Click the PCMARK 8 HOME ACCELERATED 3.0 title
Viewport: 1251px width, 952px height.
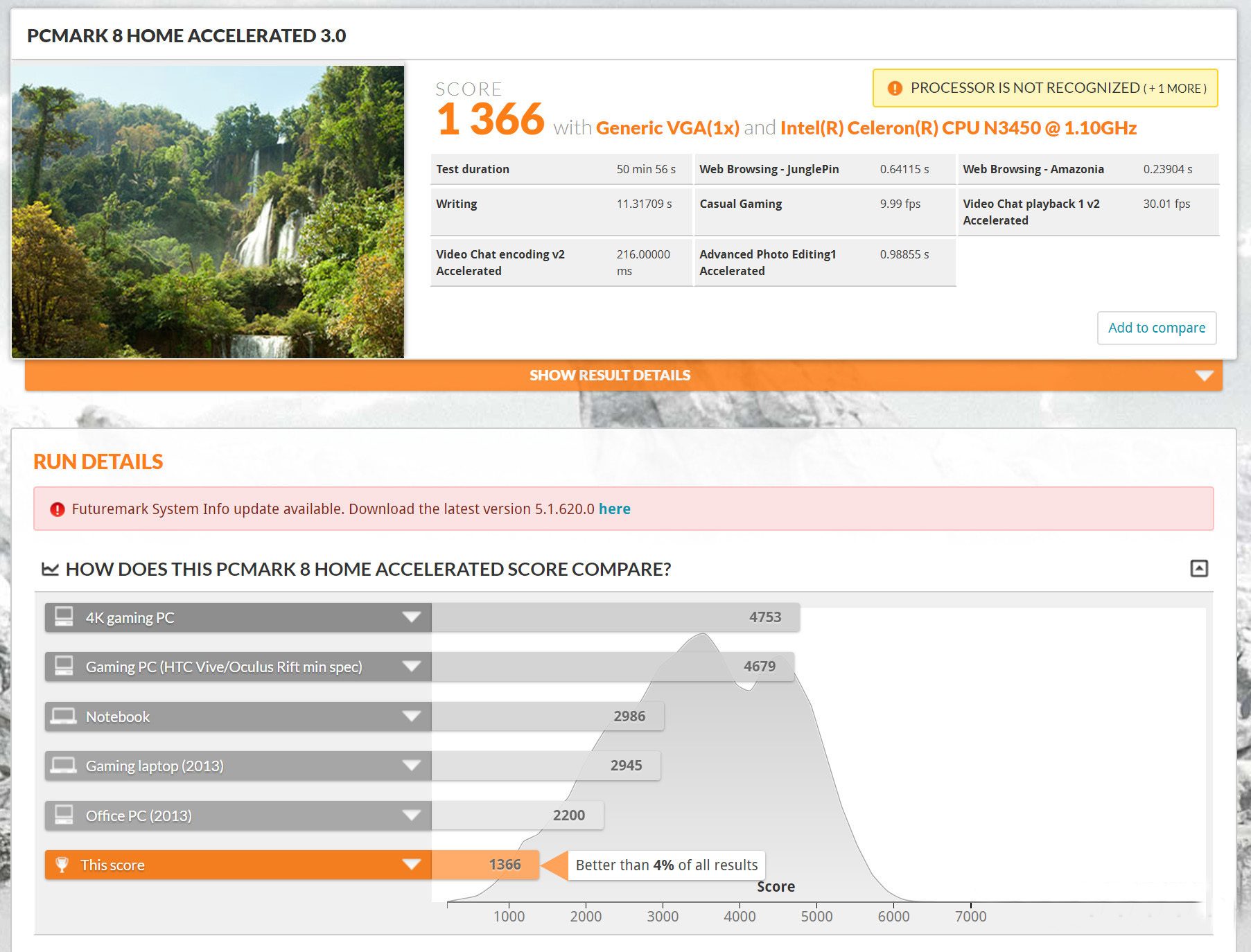pyautogui.click(x=186, y=35)
